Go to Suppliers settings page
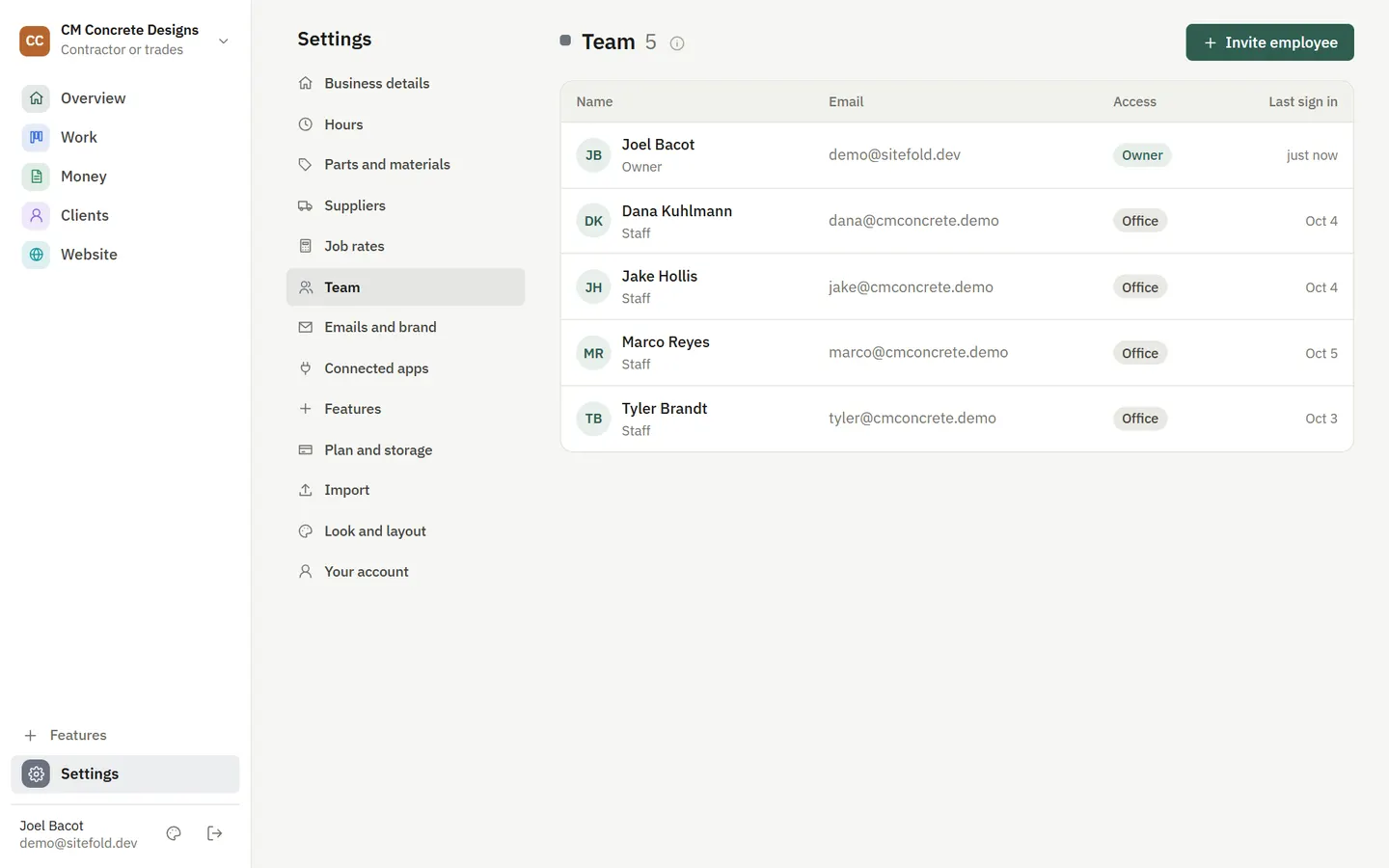The height and width of the screenshot is (868, 1389). pos(405,205)
